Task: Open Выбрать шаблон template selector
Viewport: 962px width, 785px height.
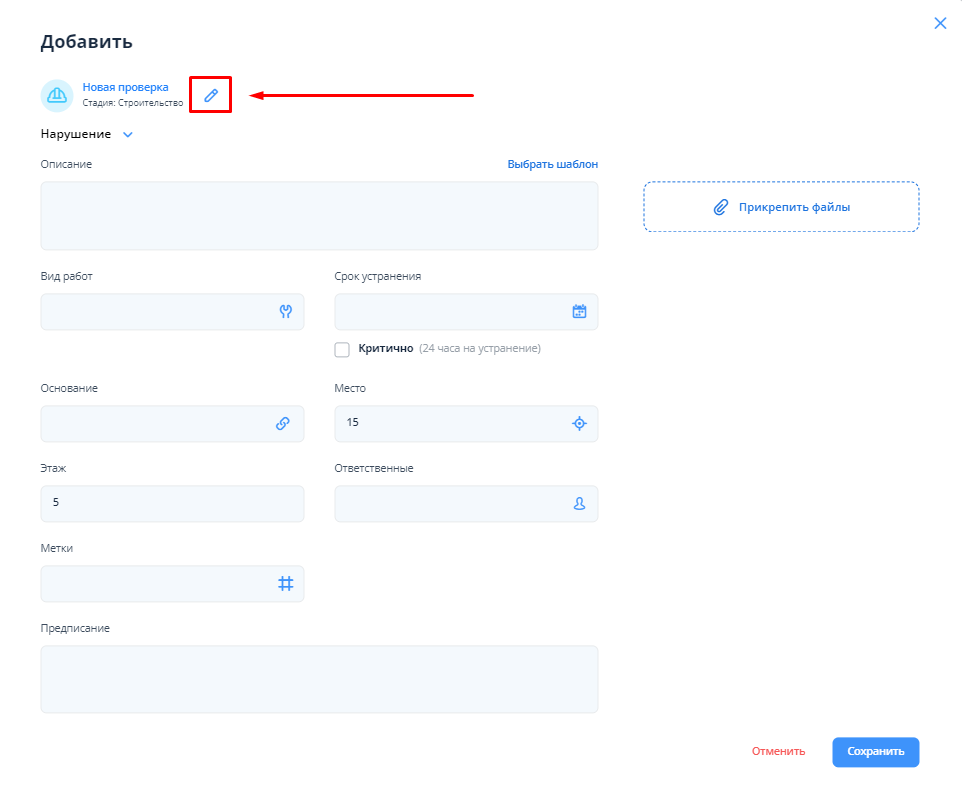Action: [552, 164]
